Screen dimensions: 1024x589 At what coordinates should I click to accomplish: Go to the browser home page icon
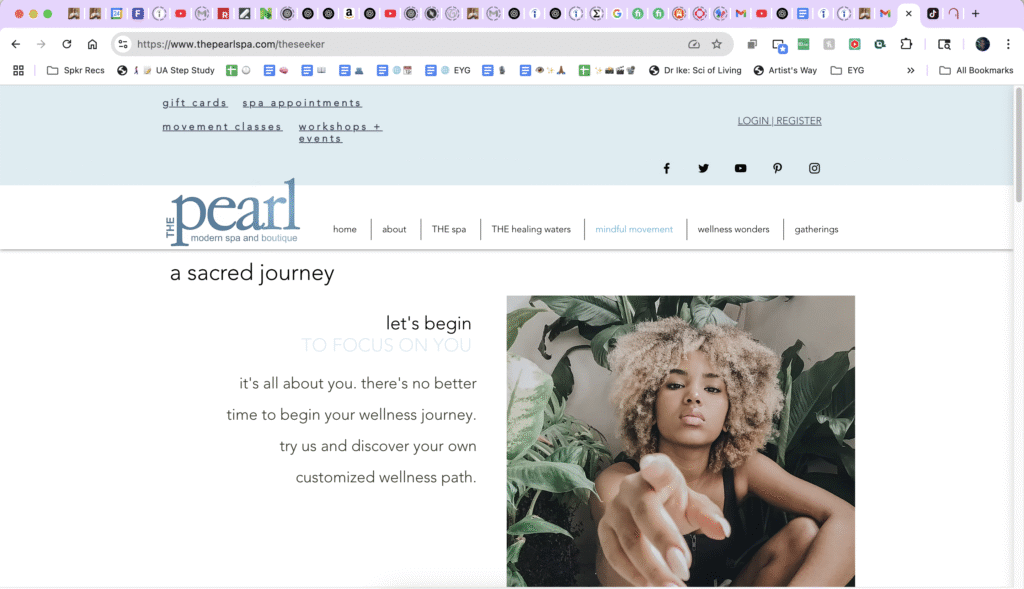coord(92,44)
